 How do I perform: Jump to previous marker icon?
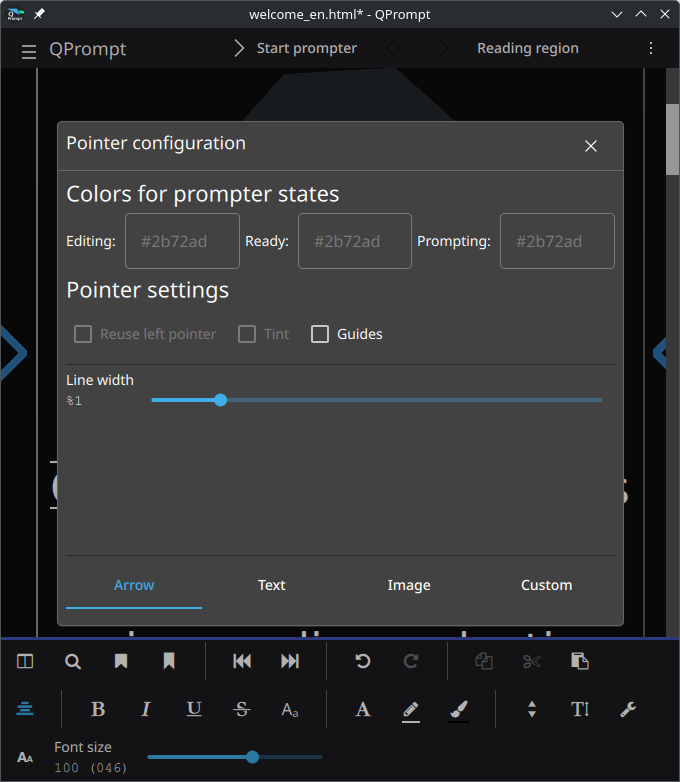pos(242,661)
